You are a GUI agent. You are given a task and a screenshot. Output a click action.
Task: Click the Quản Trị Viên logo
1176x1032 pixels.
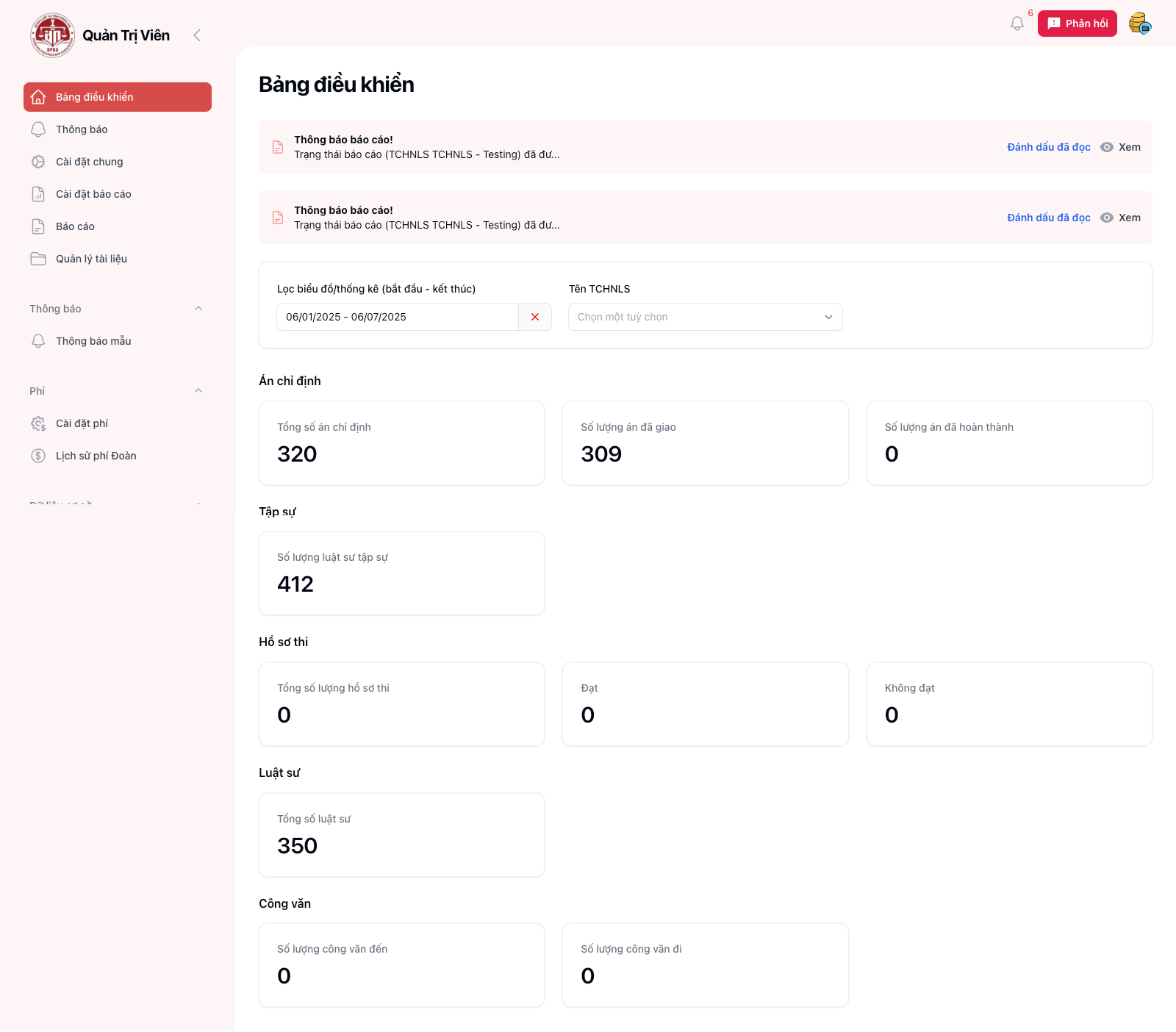pos(52,35)
